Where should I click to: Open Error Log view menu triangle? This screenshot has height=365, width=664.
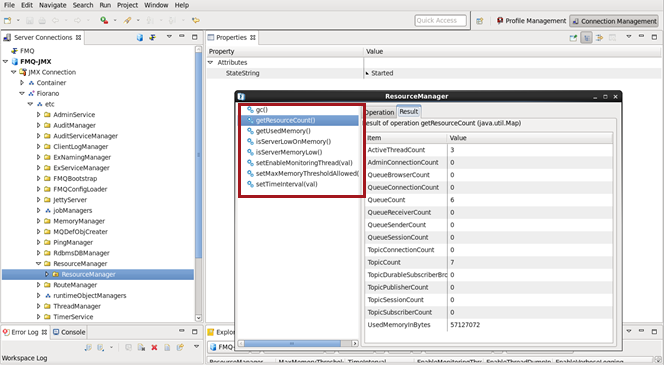click(196, 346)
